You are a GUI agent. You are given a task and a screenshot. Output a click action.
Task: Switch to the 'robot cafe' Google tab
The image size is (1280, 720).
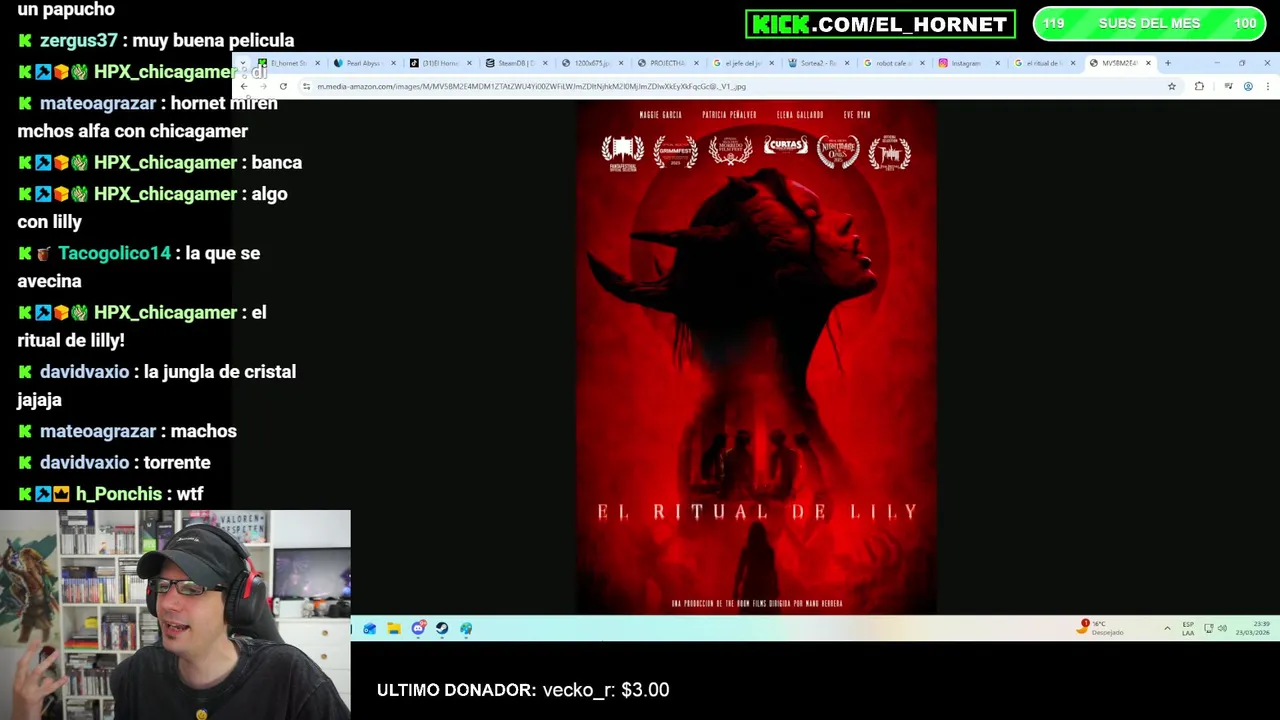(893, 63)
